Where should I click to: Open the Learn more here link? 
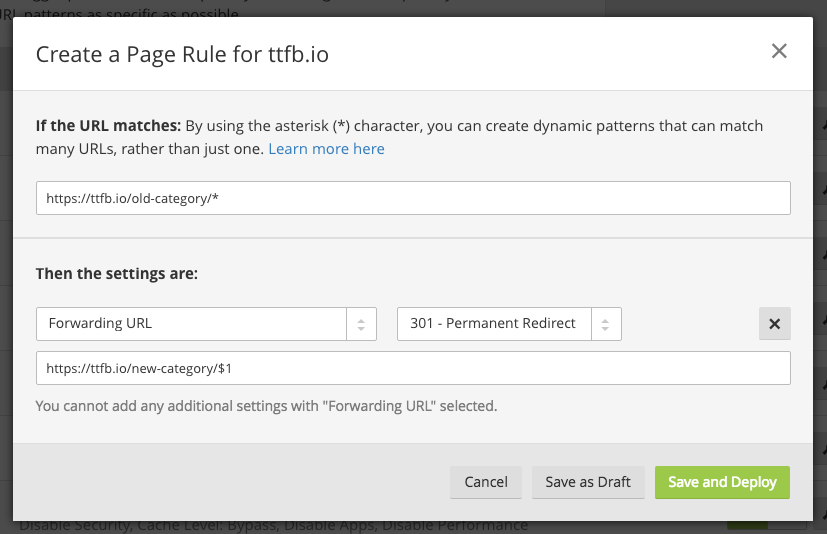pos(326,149)
